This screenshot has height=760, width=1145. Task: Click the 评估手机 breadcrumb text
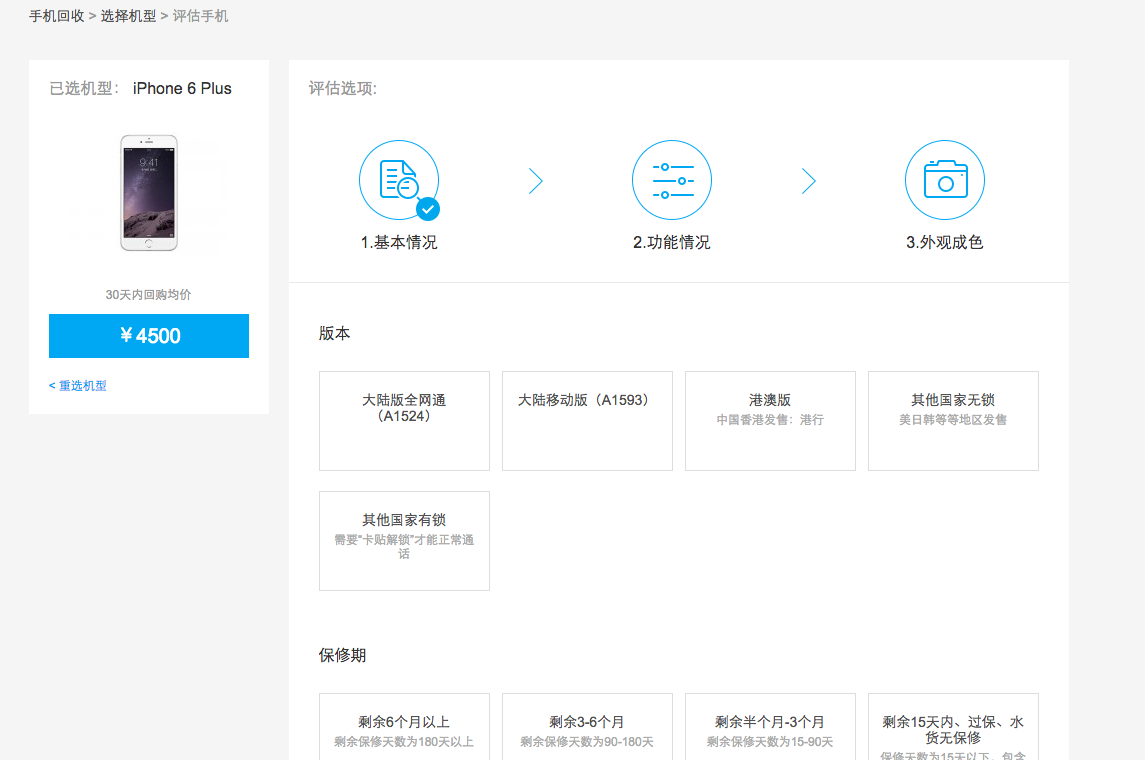200,16
